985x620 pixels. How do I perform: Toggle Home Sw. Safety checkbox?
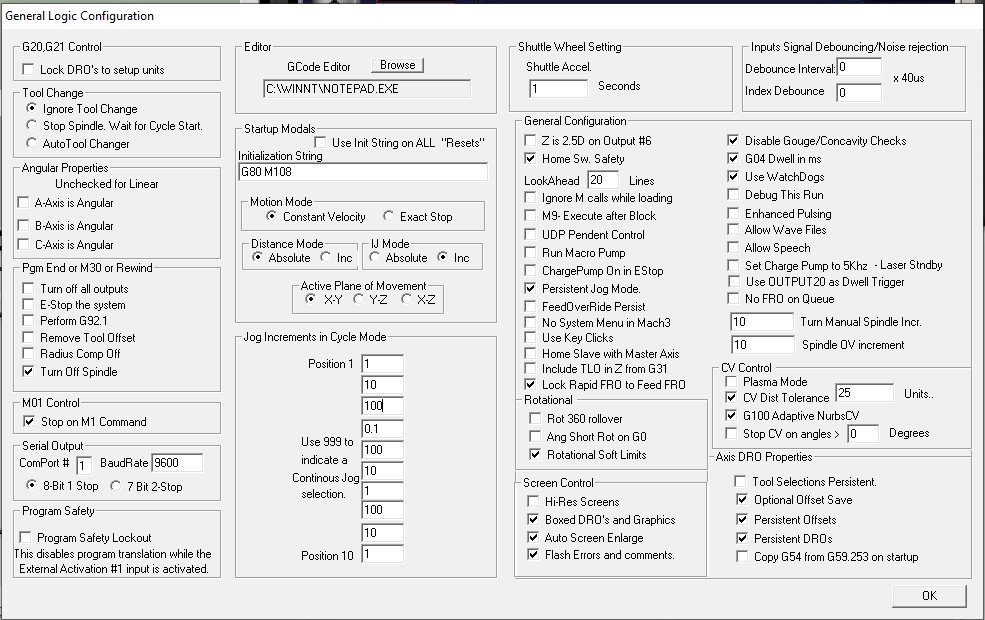(530, 158)
